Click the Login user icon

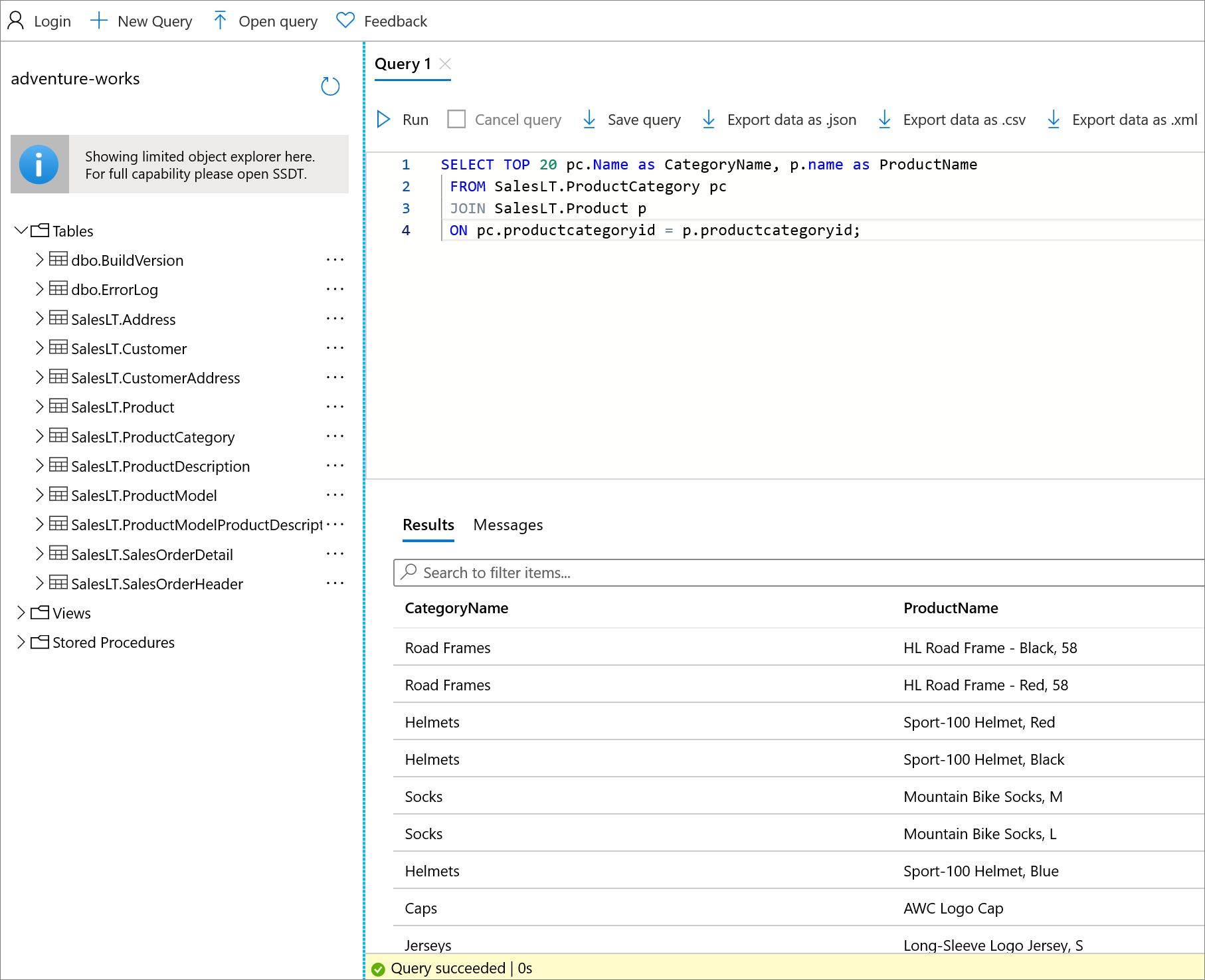pos(16,21)
